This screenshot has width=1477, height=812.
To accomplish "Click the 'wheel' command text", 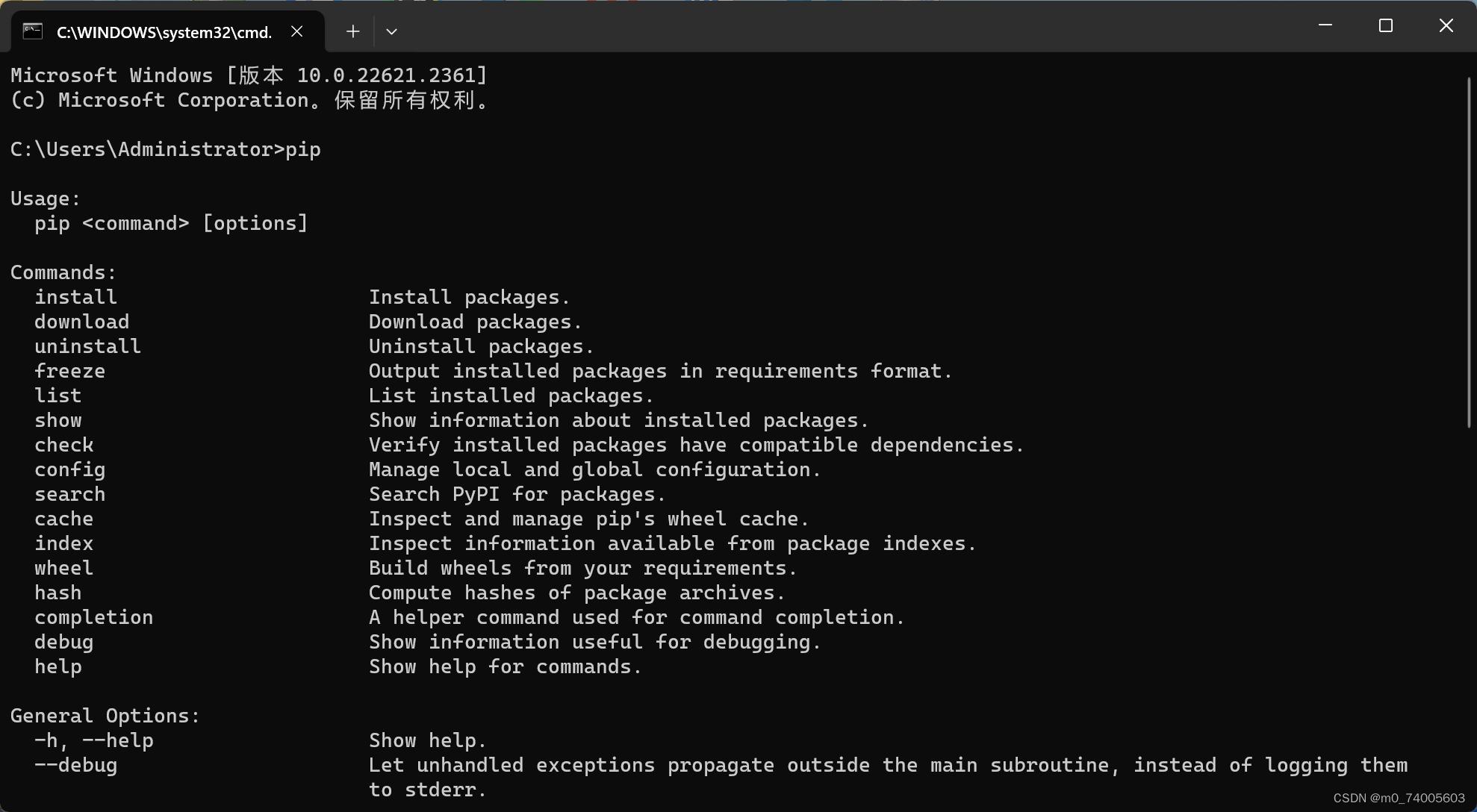I will coord(63,567).
